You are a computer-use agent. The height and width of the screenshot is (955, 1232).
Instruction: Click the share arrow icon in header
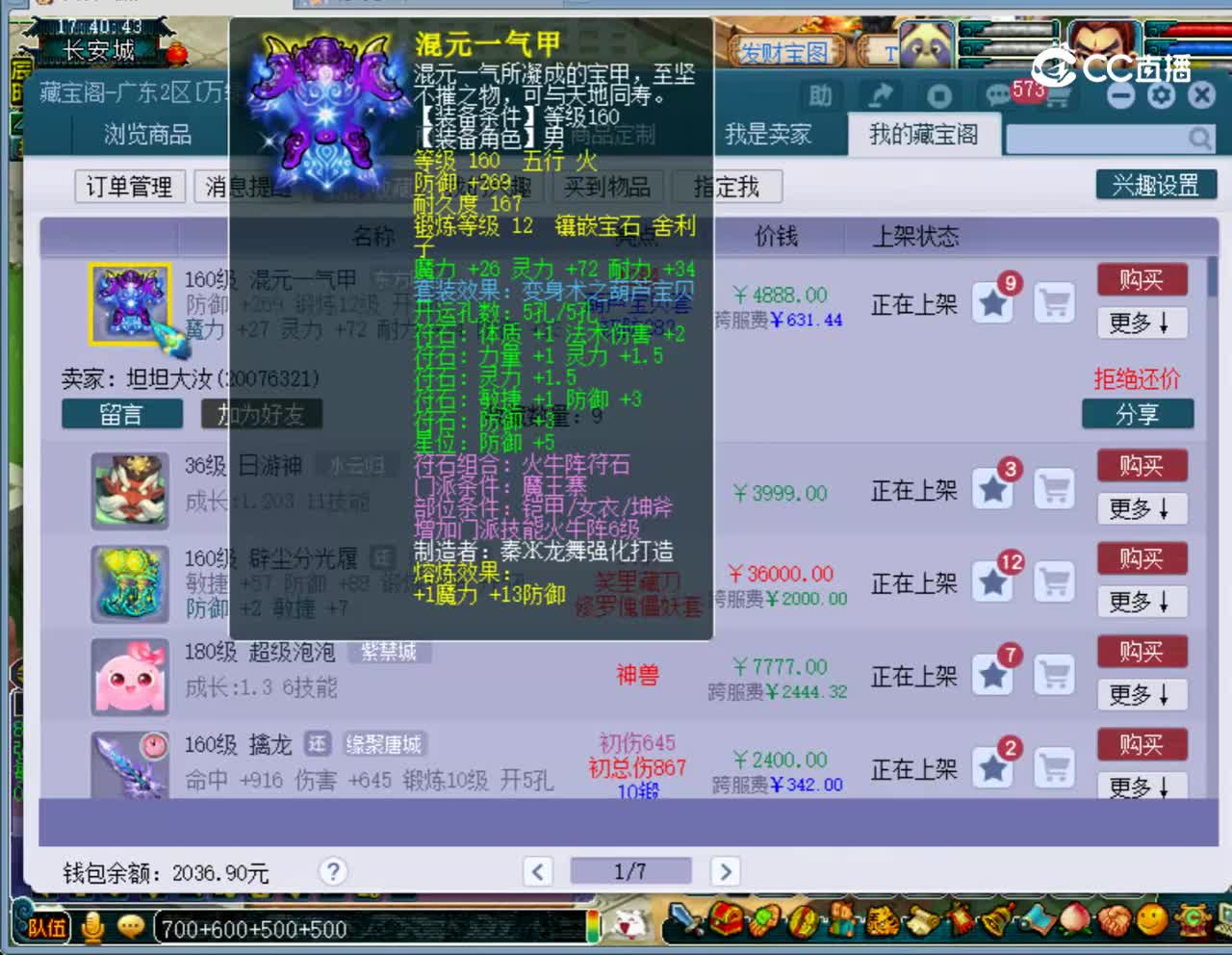(880, 95)
